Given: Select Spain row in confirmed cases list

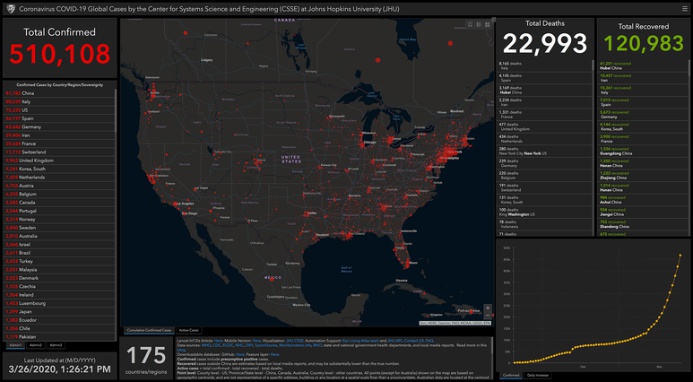Looking at the screenshot, I should point(59,118).
